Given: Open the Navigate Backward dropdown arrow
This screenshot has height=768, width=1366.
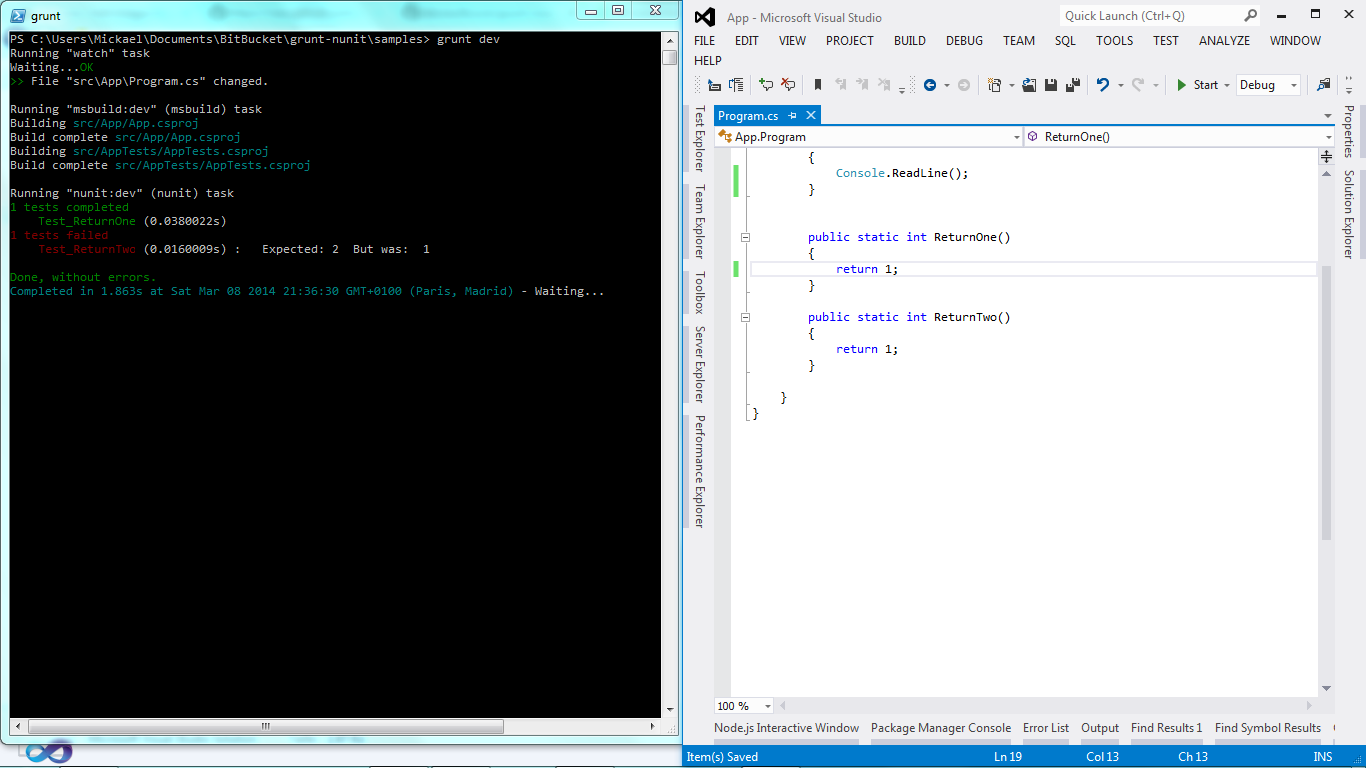Looking at the screenshot, I should coord(947,85).
